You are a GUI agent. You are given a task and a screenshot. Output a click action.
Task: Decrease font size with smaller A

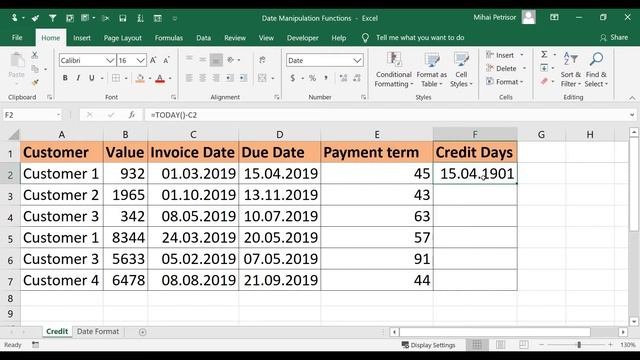tap(166, 60)
